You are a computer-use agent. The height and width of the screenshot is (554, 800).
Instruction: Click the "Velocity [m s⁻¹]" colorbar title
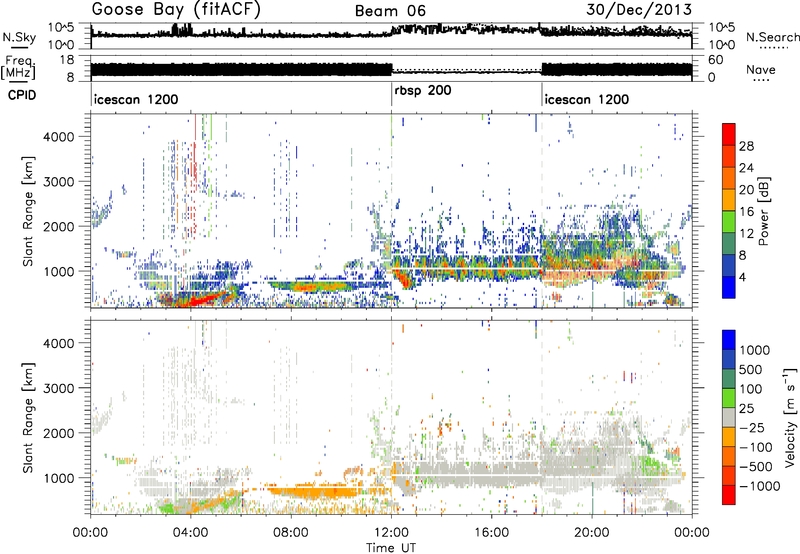[x=790, y=417]
